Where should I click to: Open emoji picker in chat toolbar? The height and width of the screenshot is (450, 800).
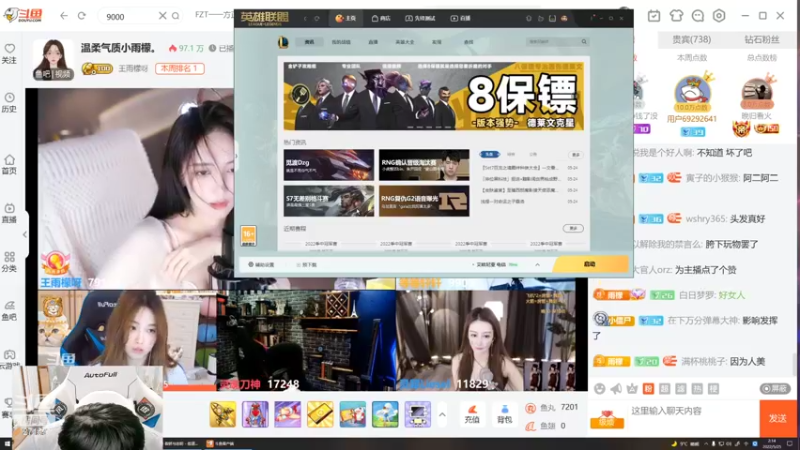tap(599, 389)
